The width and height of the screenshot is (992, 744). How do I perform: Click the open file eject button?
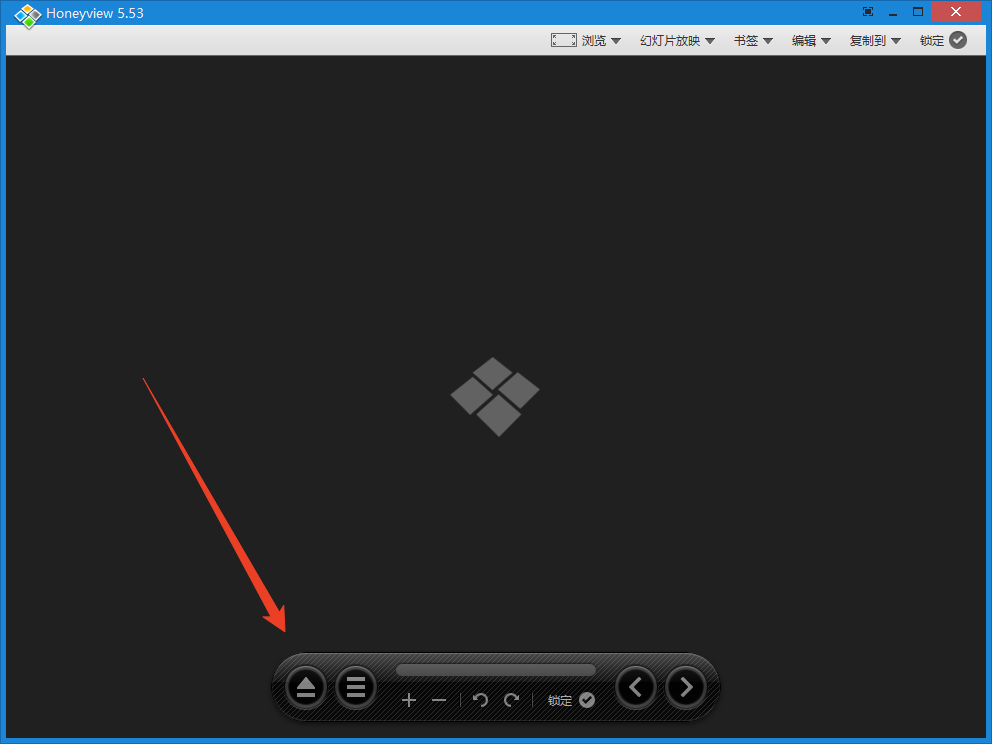(306, 687)
